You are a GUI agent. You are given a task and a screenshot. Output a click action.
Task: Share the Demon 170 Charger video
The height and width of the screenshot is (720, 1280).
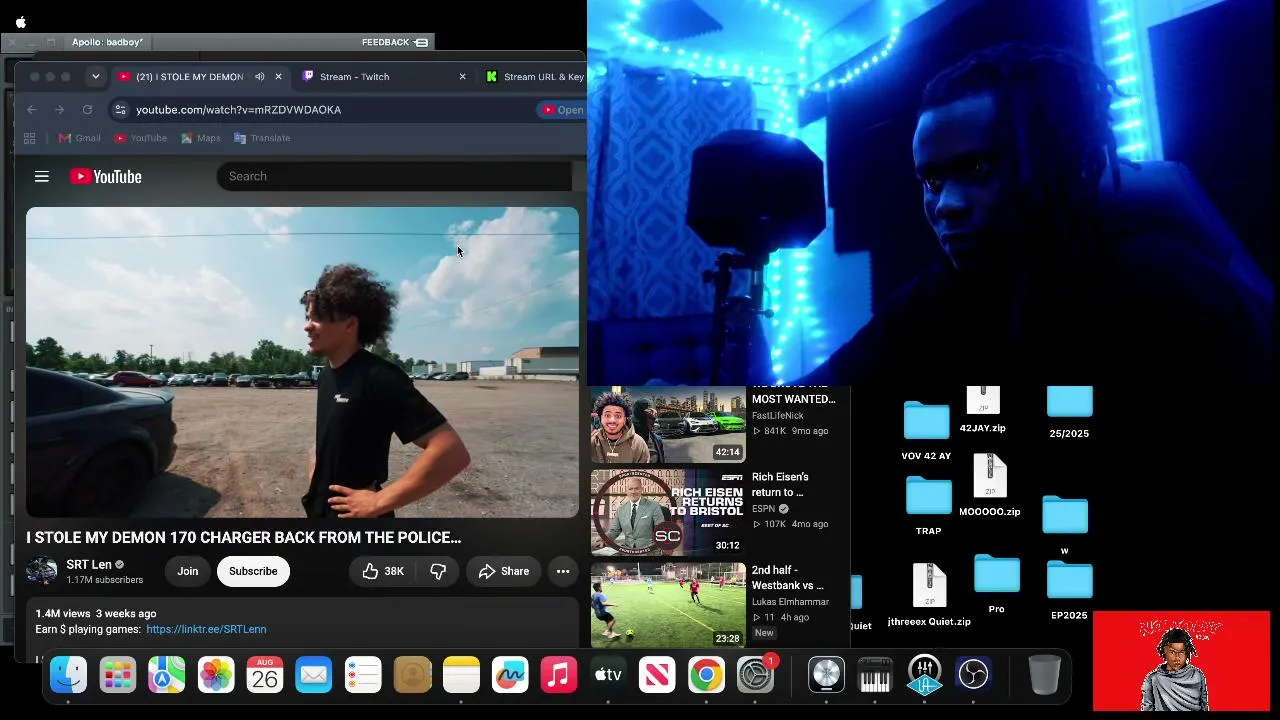503,571
